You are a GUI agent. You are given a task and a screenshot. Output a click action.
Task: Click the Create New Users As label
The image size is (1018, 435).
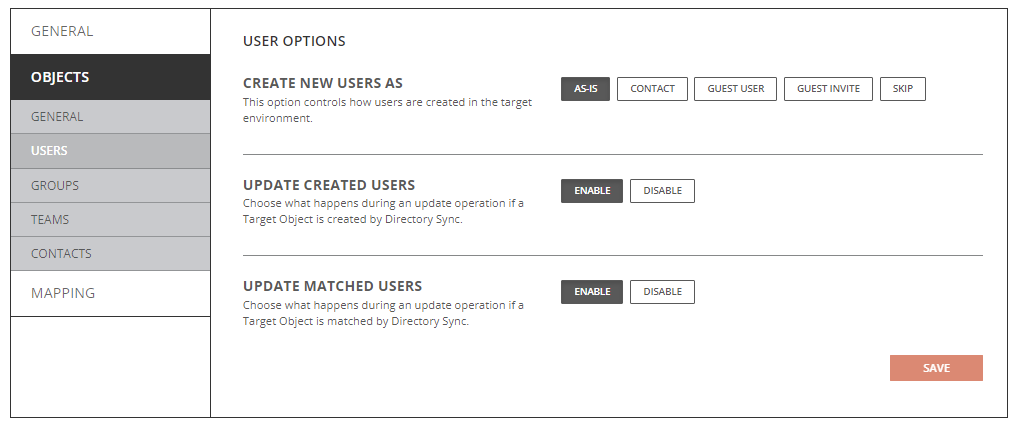[323, 83]
